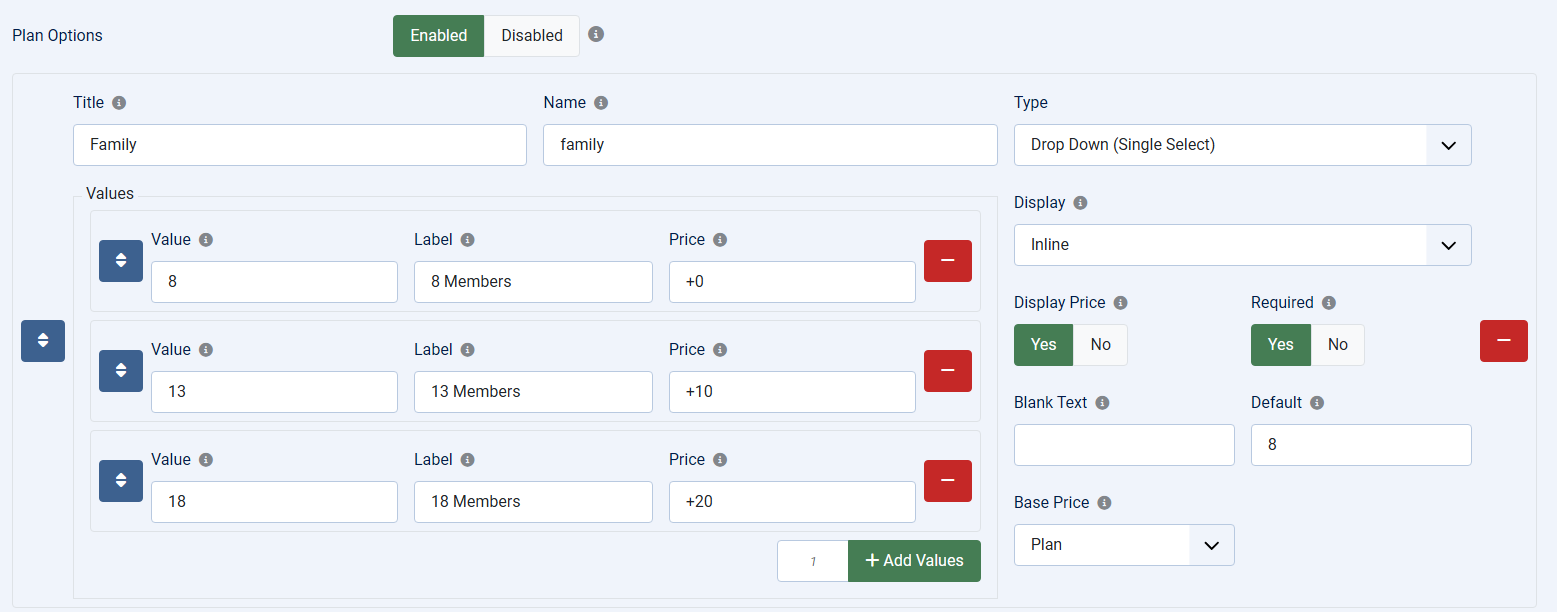Open the Base Price dropdown
This screenshot has width=1557, height=612.
(x=1124, y=545)
